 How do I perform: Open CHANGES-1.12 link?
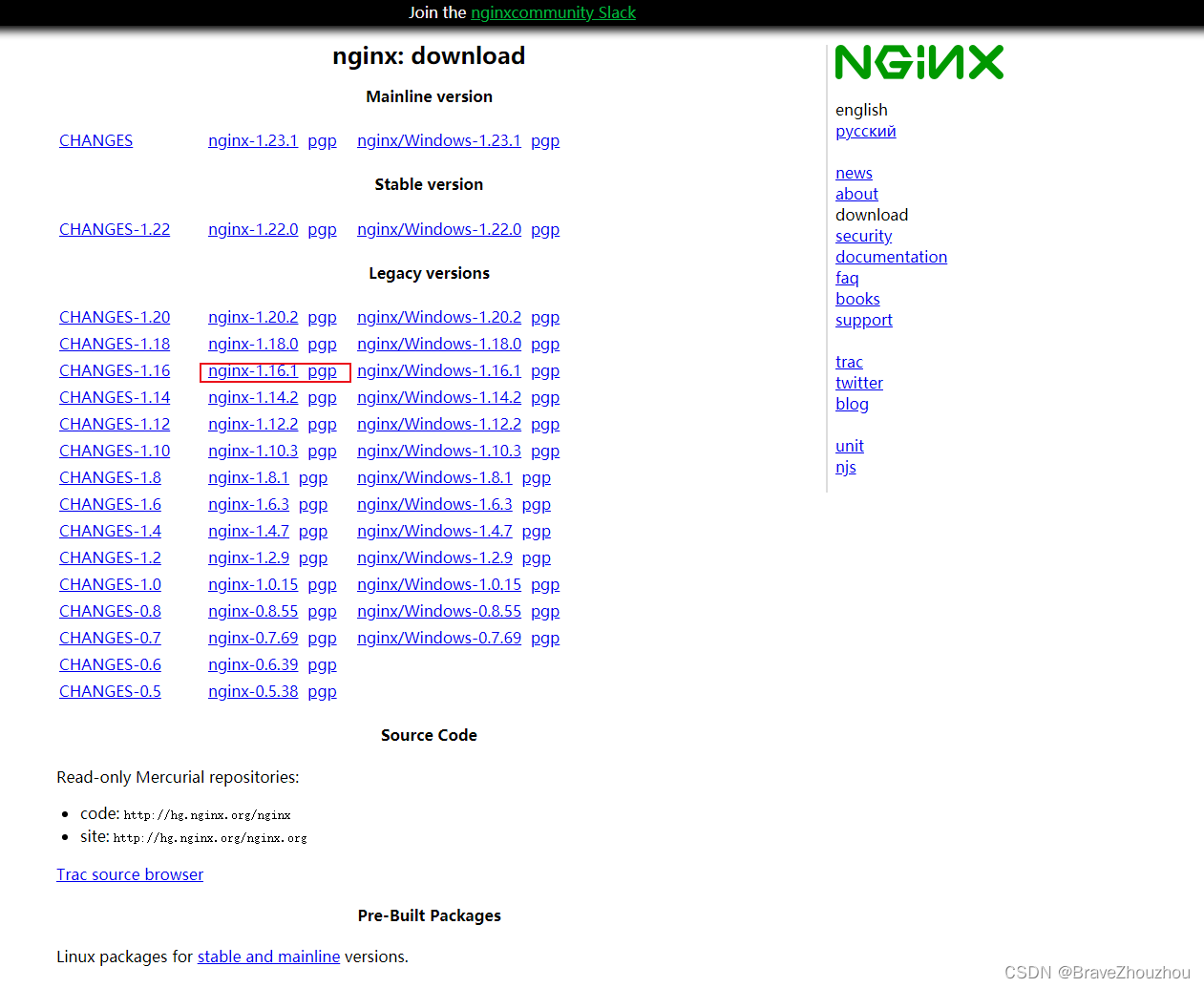coord(115,424)
